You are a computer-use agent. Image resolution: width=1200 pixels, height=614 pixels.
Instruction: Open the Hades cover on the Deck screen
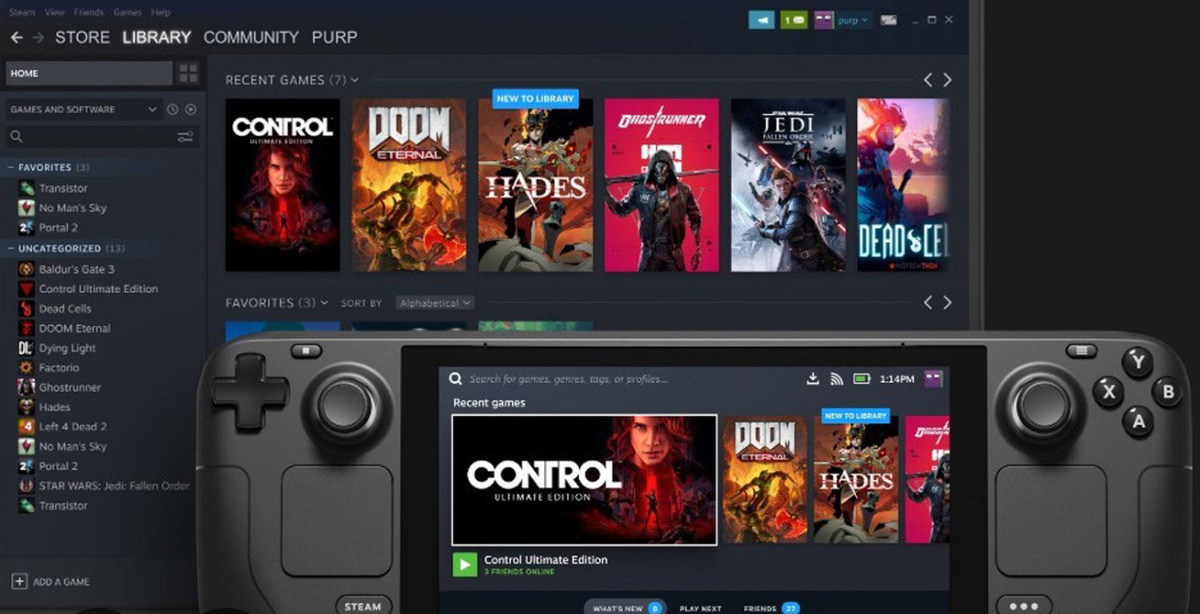(x=855, y=480)
